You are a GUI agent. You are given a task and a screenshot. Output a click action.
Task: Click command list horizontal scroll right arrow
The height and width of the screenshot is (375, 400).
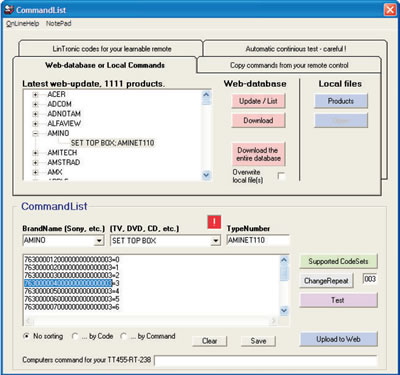(x=274, y=321)
